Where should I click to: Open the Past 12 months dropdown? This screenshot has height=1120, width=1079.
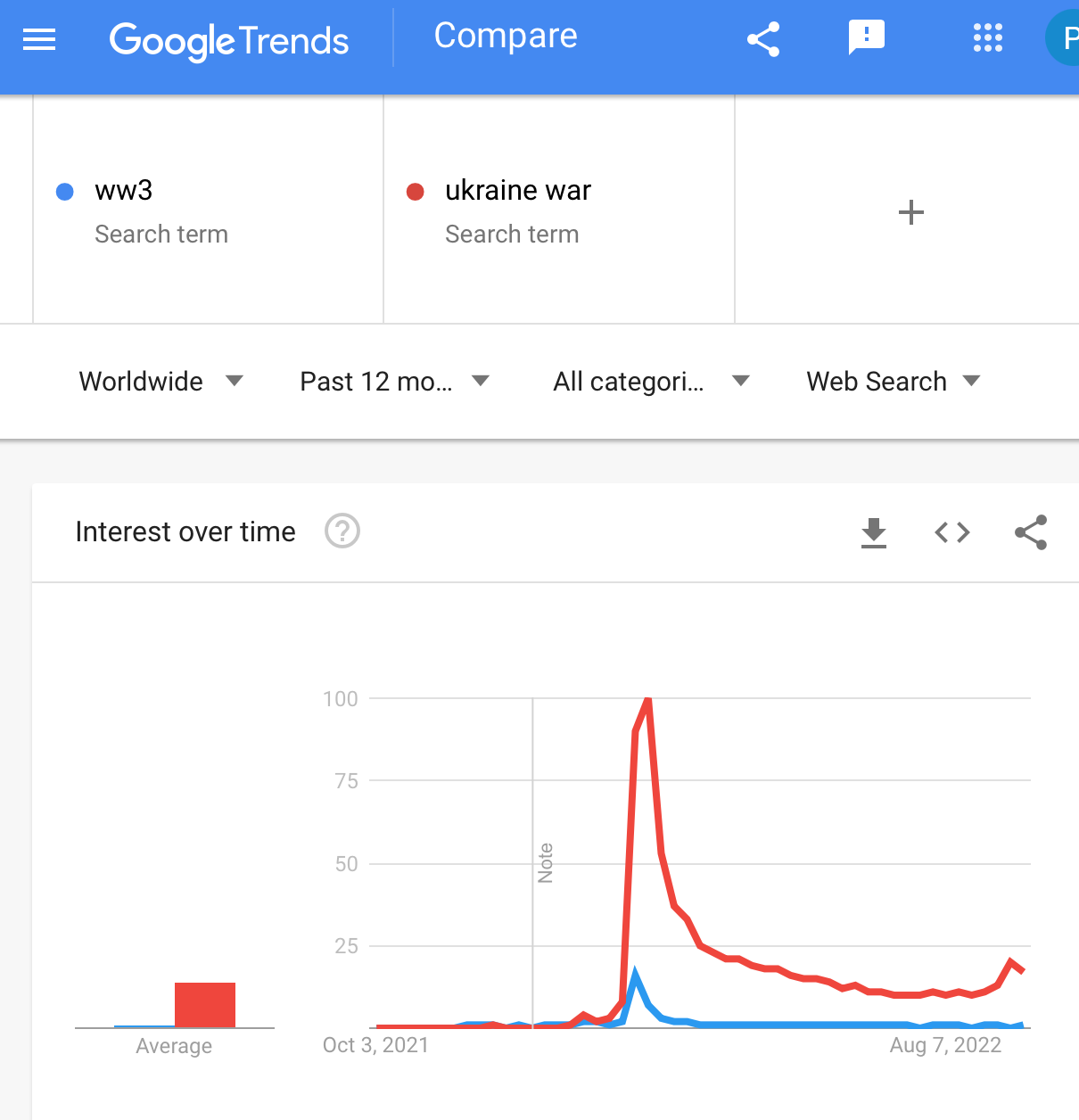[395, 381]
